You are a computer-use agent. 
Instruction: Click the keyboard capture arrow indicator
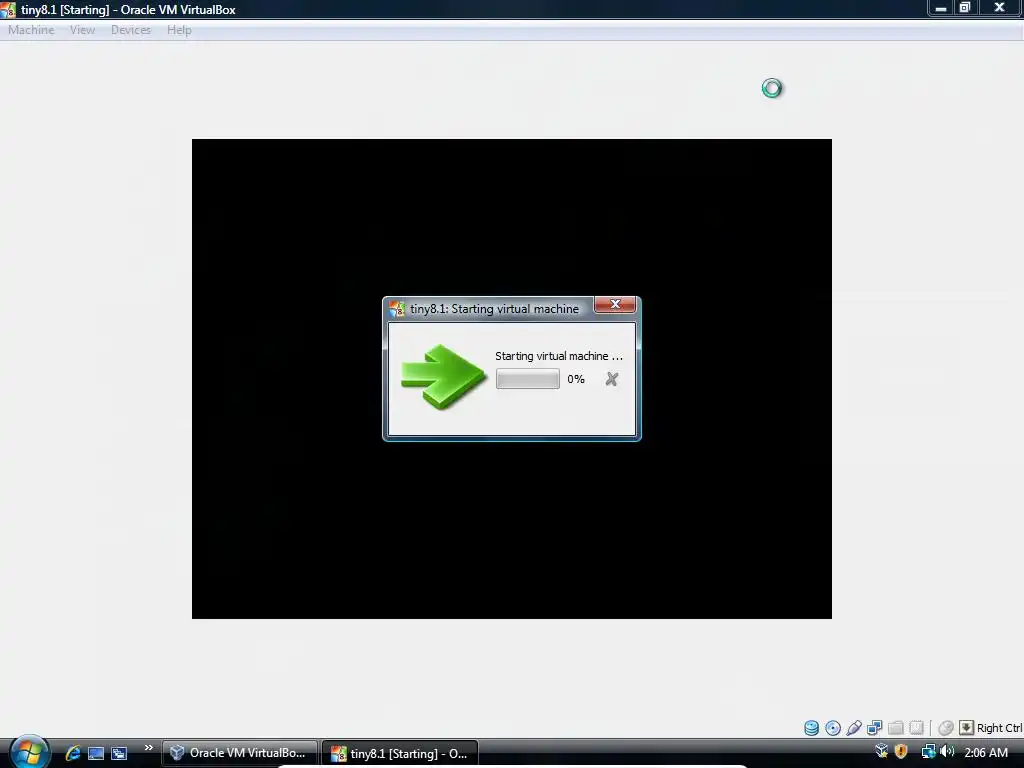pos(967,728)
